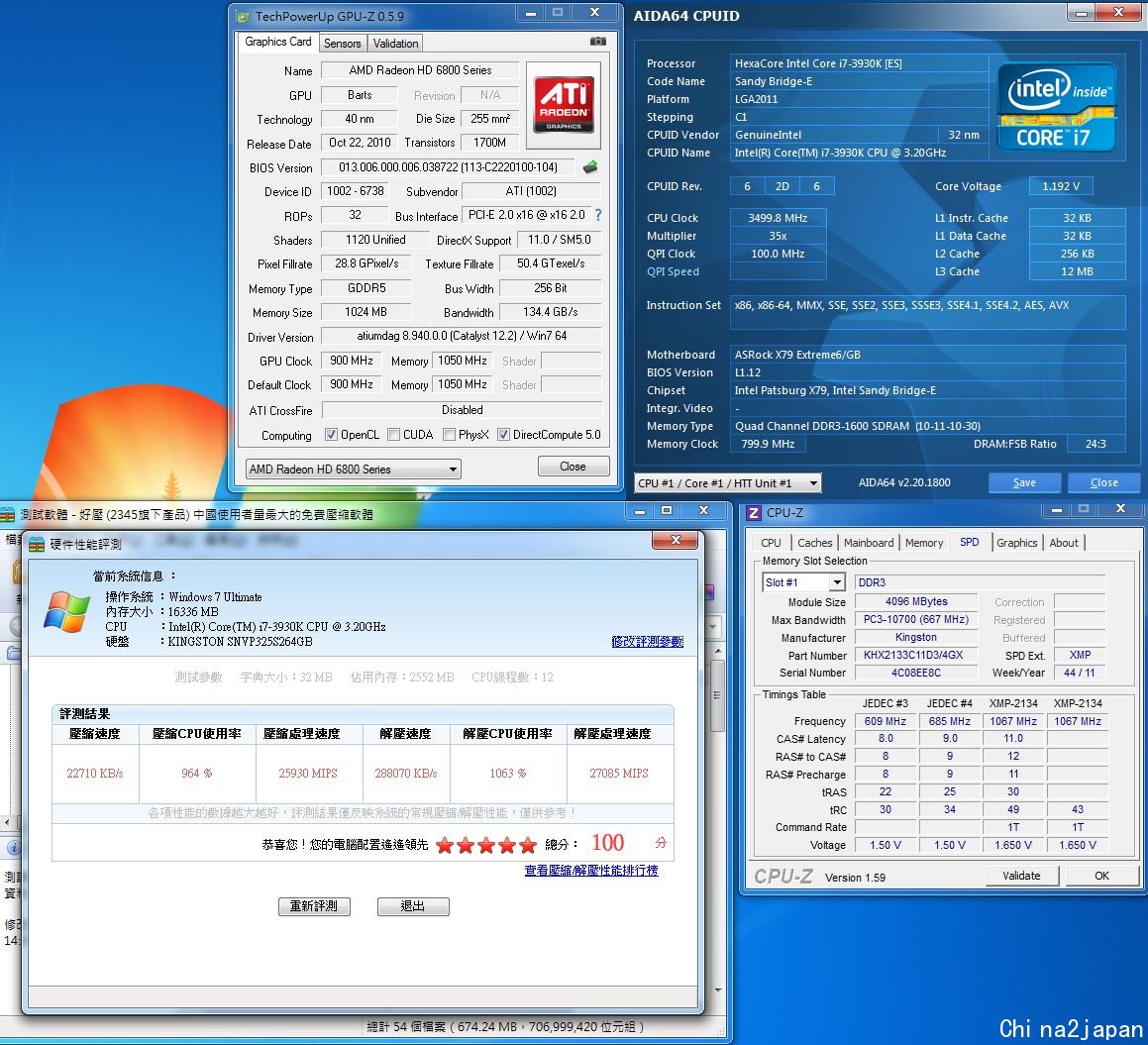The height and width of the screenshot is (1045, 1148).
Task: Click the Core Voltage 1.192 V value
Action: coord(1061,186)
